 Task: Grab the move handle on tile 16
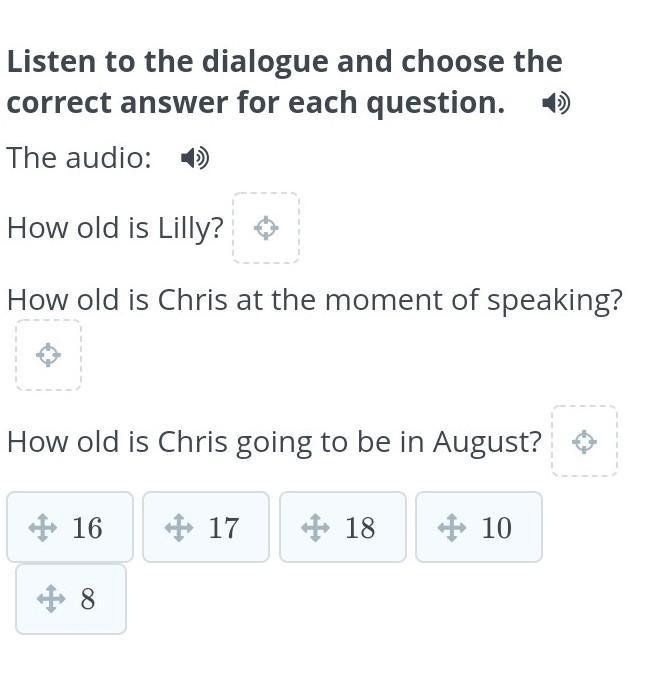coord(42,527)
